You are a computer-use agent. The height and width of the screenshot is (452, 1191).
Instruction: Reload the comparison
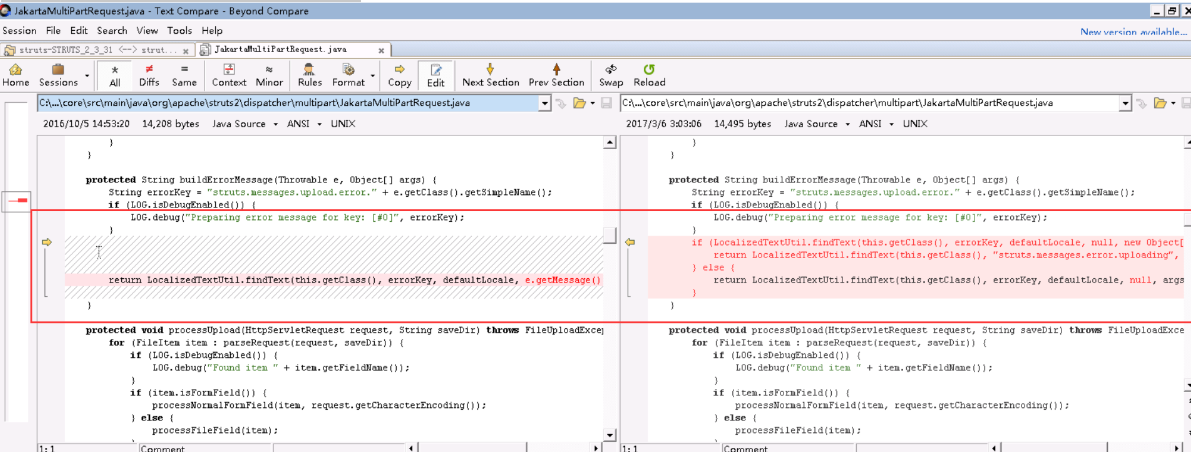click(649, 75)
